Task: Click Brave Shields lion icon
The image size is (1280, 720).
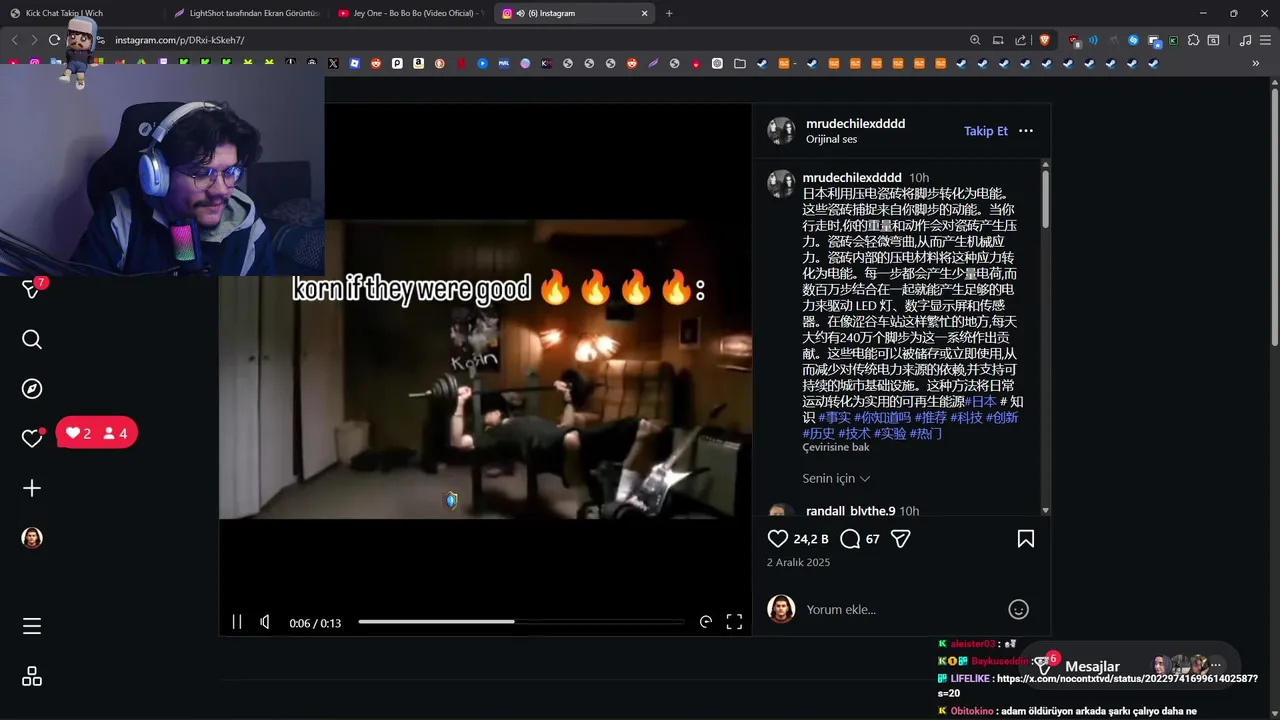Action: (x=1045, y=40)
